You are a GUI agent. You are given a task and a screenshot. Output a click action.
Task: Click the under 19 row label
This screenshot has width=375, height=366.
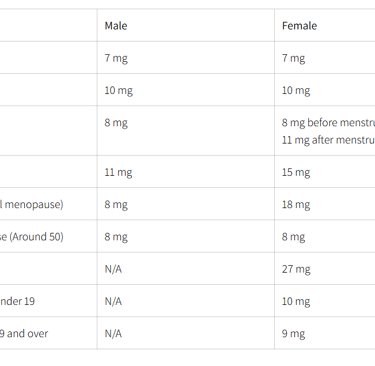tap(17, 301)
